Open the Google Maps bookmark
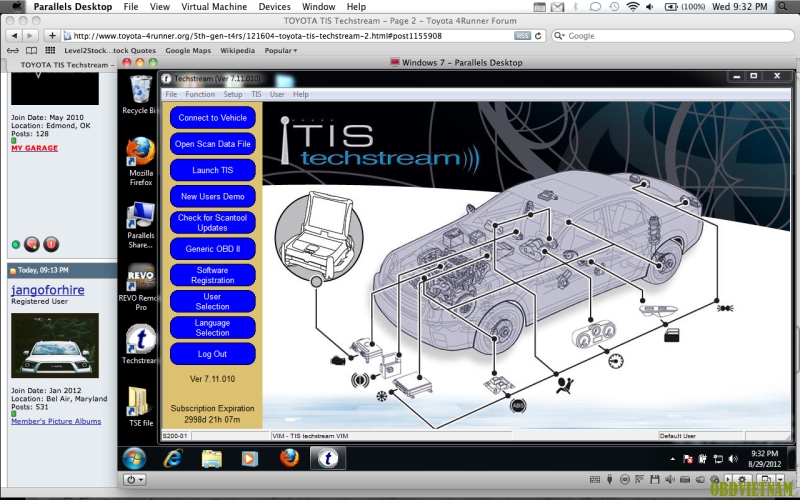Viewport: 800px width, 500px height. pyautogui.click(x=188, y=51)
